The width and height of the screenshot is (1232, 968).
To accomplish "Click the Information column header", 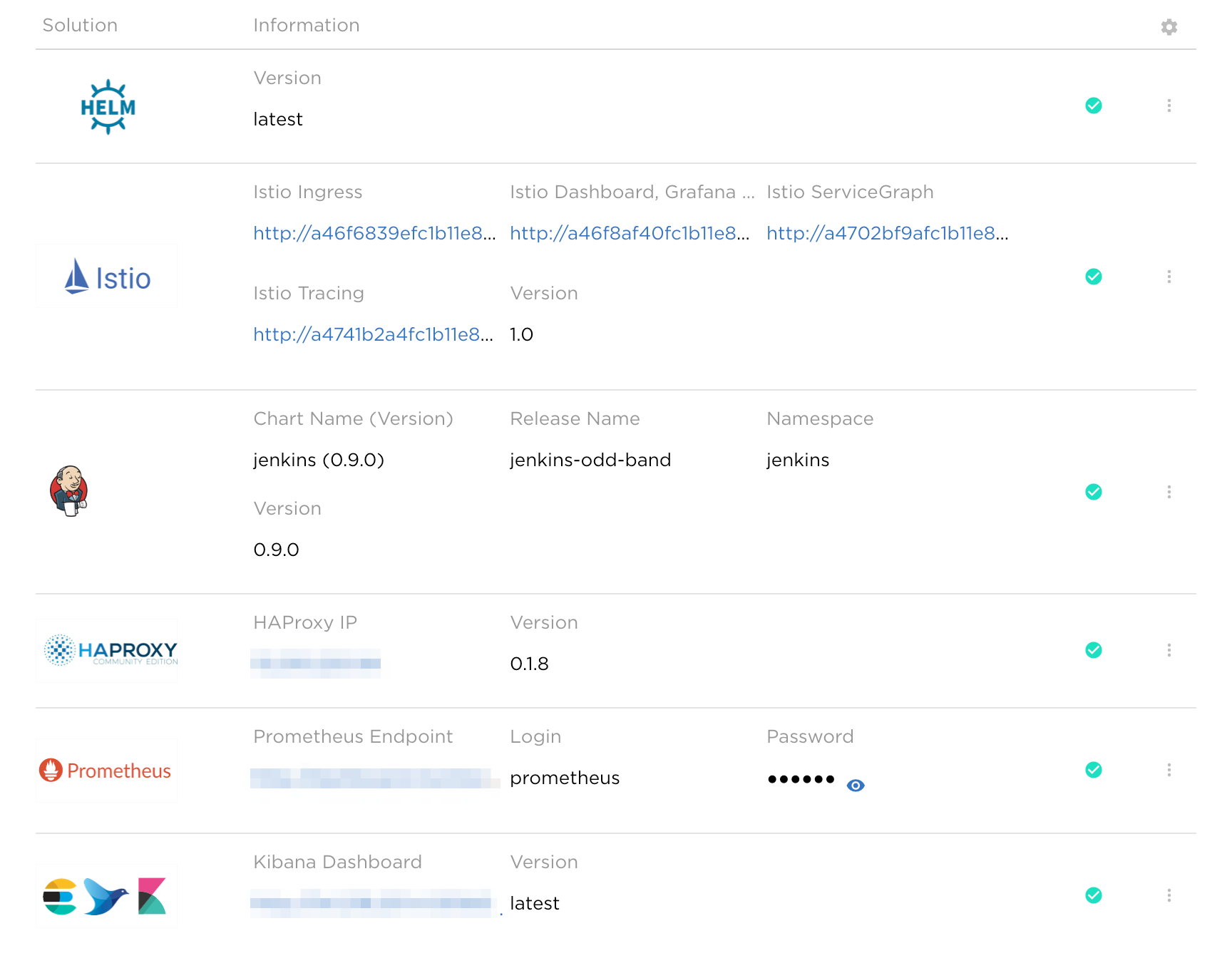I will tap(307, 25).
